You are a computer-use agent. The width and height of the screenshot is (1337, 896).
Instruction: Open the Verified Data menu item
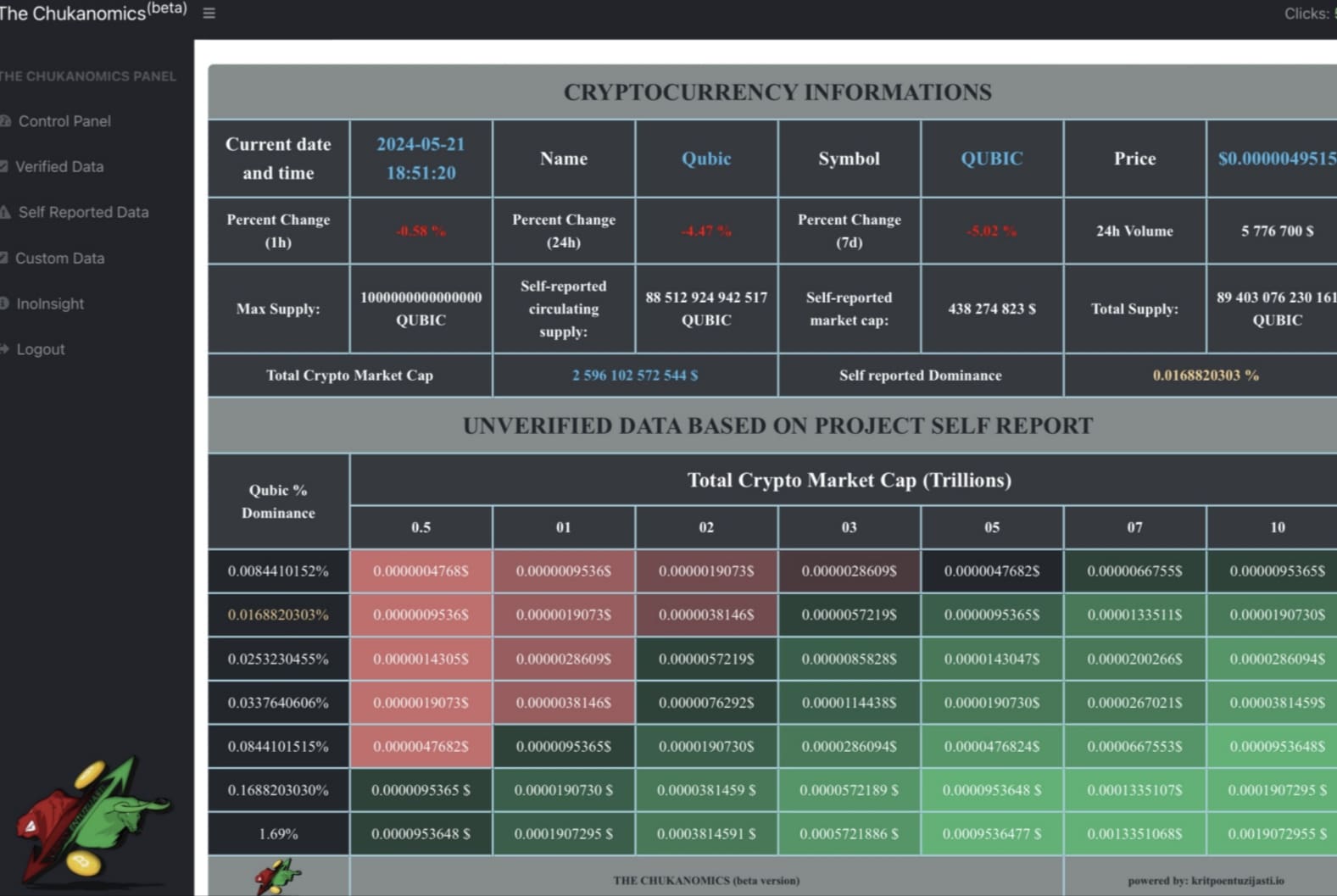[x=59, y=167]
